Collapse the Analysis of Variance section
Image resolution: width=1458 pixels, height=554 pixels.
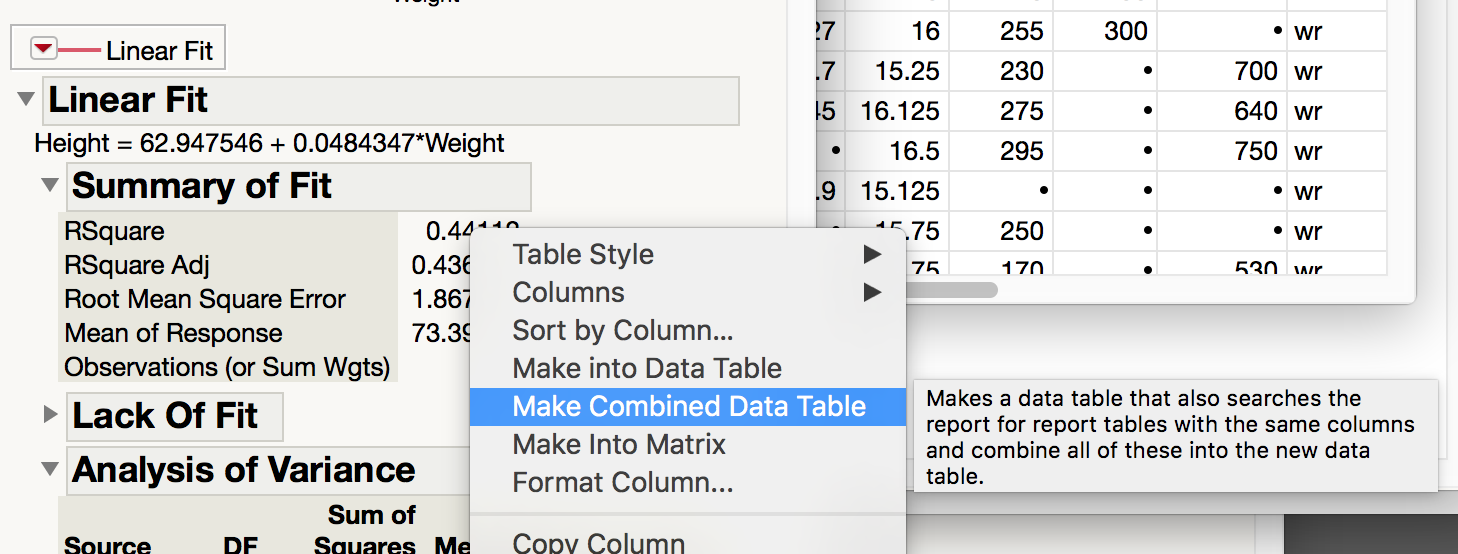point(50,469)
